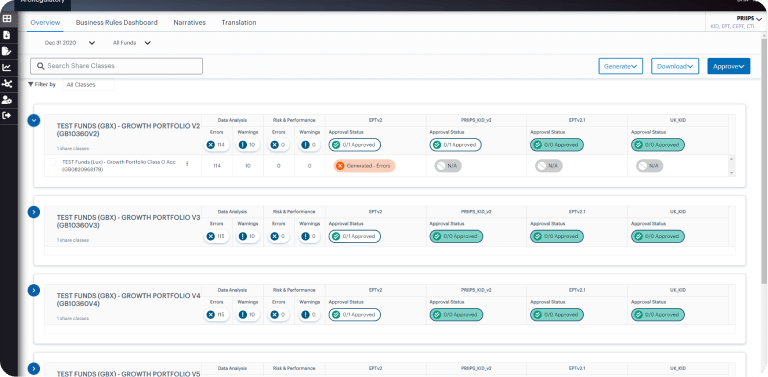Open the user settings icon in sidebar
Image resolution: width=768 pixels, height=377 pixels.
coord(7,100)
